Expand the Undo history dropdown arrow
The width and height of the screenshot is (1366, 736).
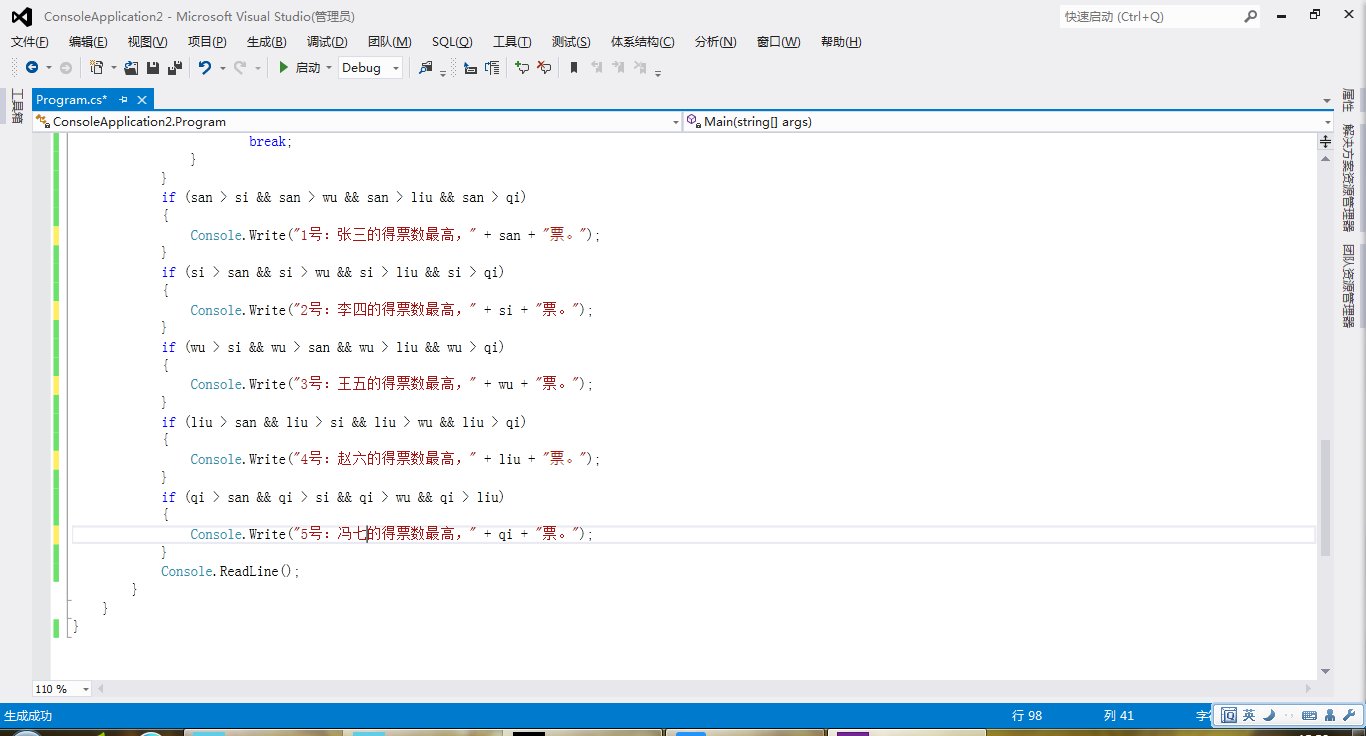tap(222, 68)
